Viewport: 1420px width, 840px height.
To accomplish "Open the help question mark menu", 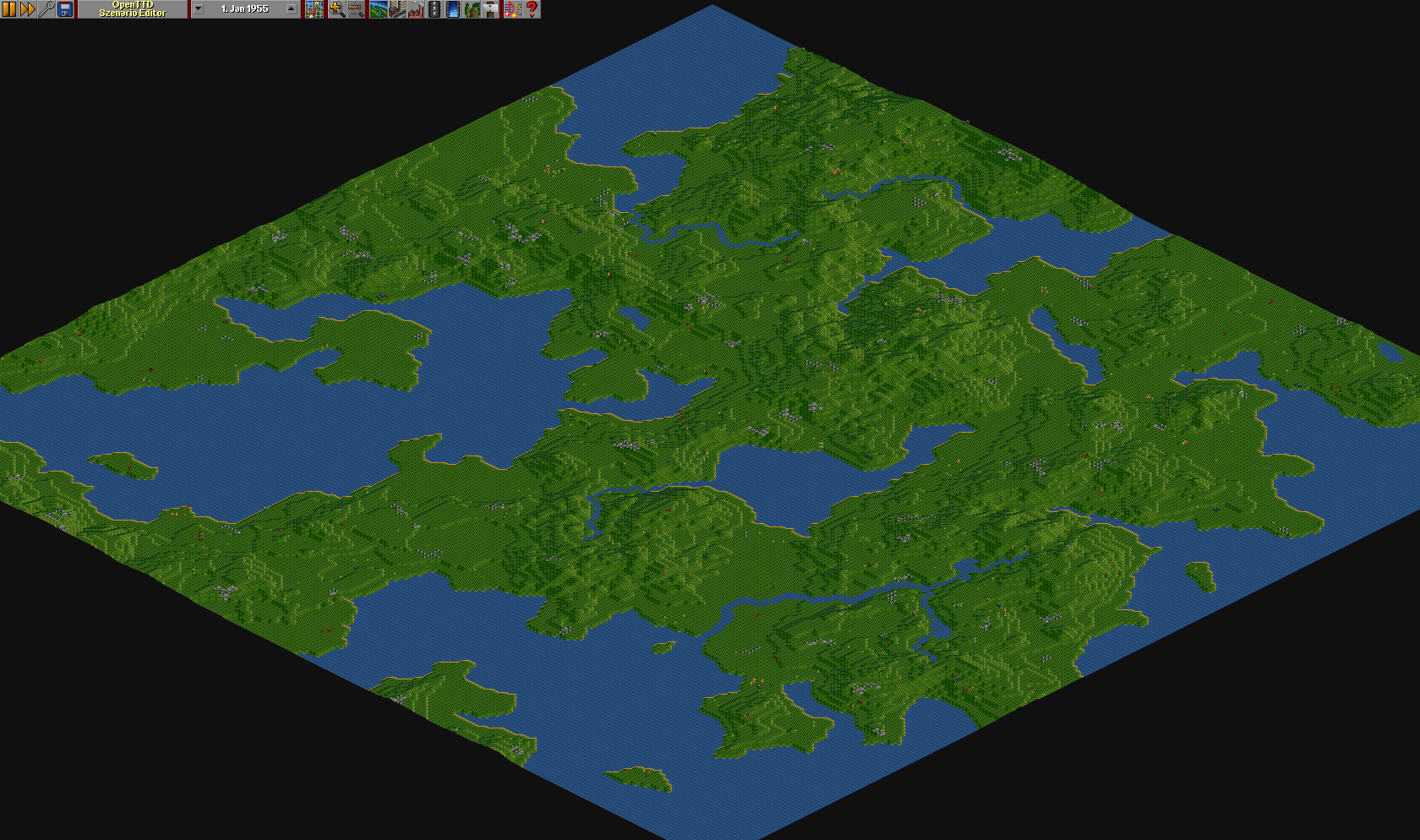I will click(x=532, y=9).
